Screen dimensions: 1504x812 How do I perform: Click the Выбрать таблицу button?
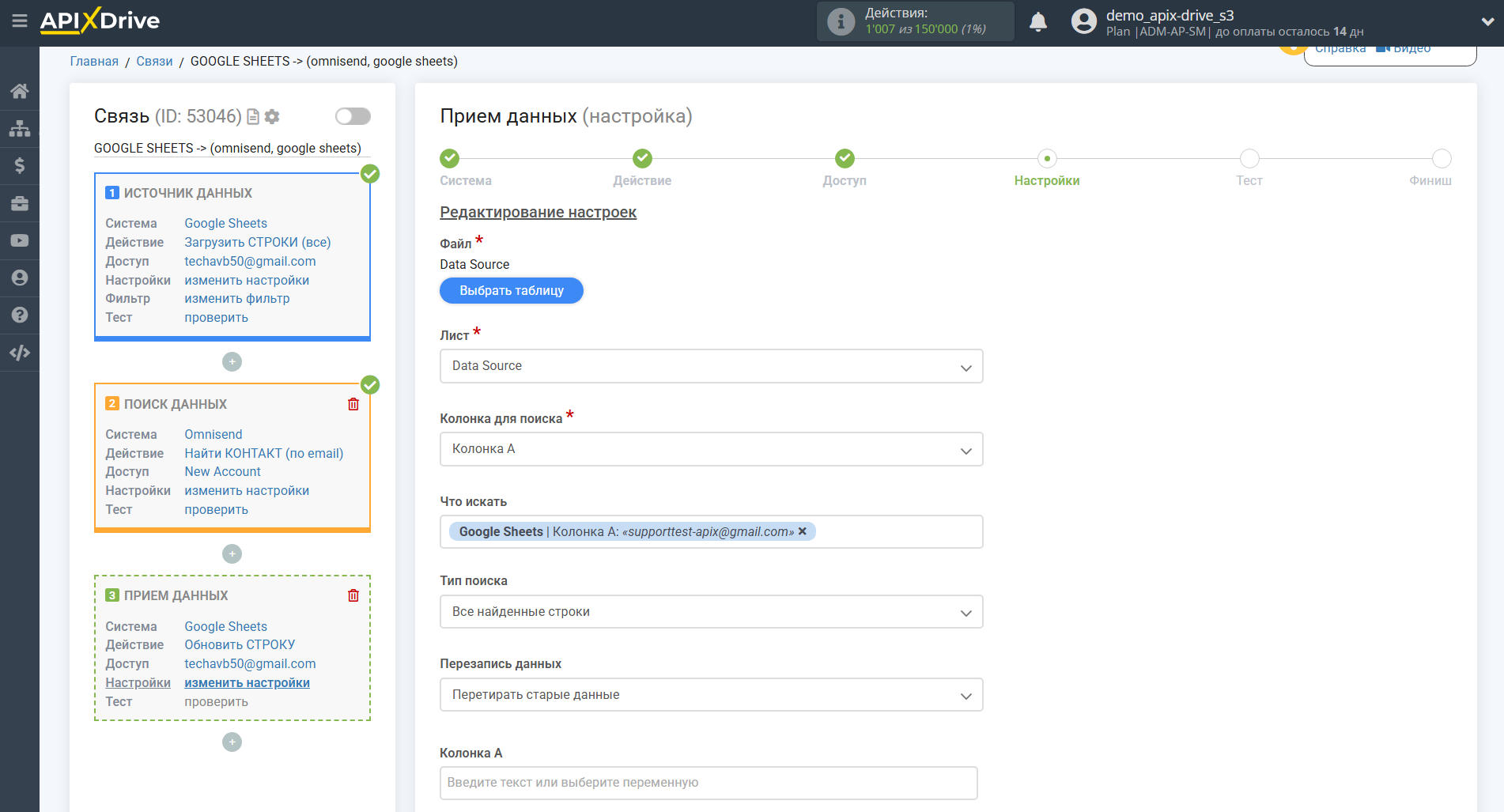tap(512, 290)
